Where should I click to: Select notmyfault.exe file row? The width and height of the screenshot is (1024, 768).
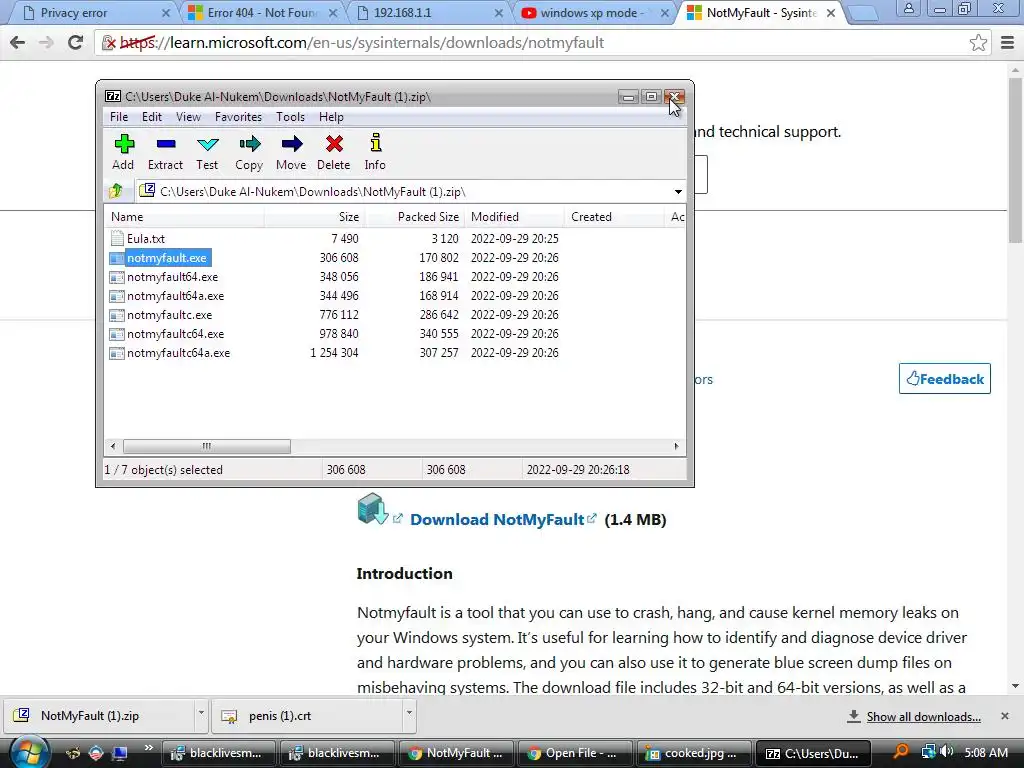[167, 257]
